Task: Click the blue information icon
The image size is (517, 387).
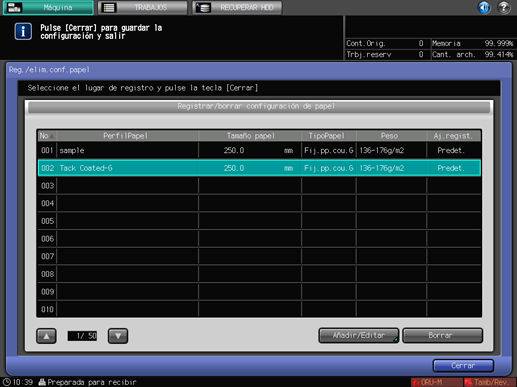Action: (x=23, y=32)
